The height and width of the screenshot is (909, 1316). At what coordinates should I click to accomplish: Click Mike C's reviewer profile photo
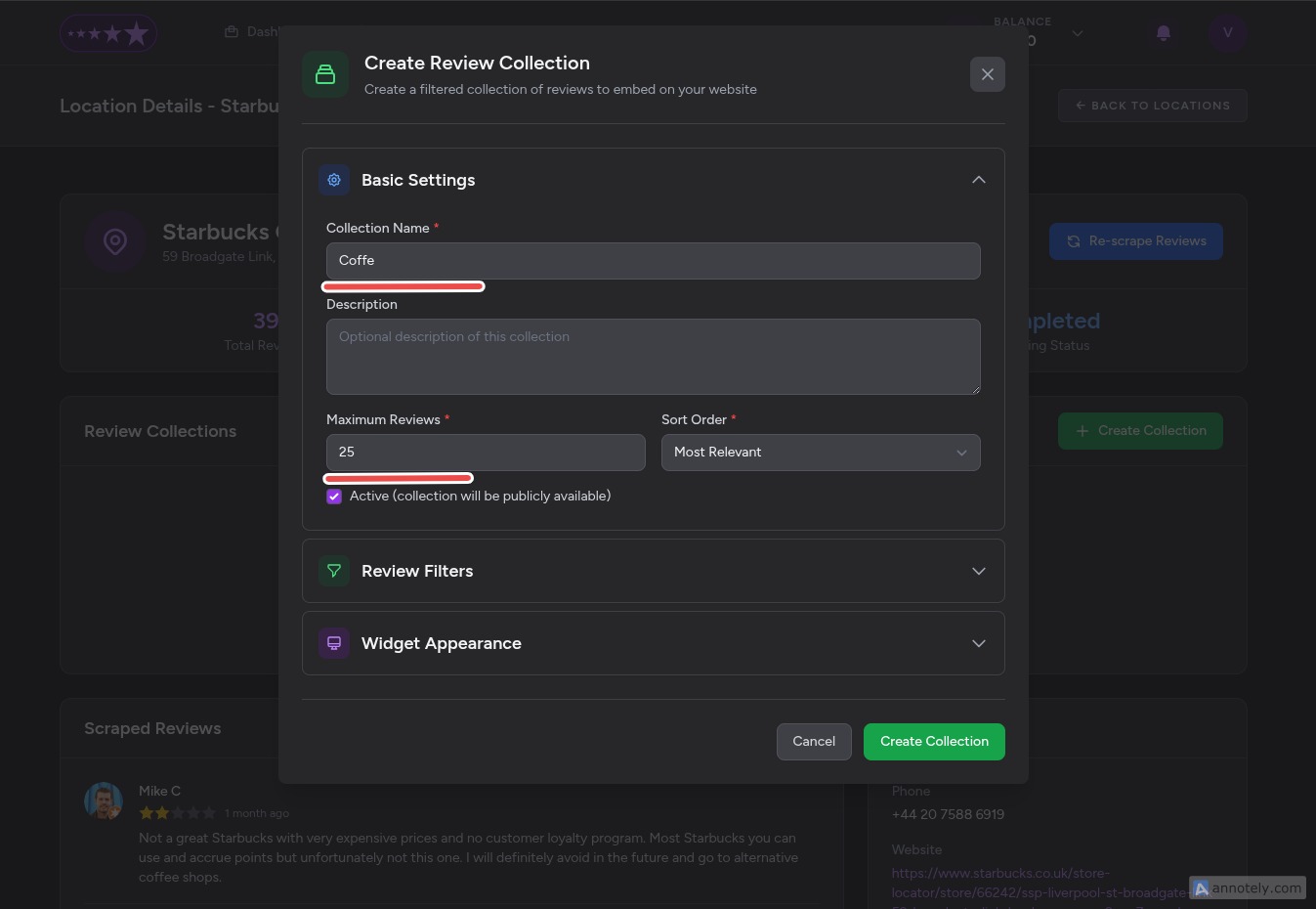(x=104, y=801)
